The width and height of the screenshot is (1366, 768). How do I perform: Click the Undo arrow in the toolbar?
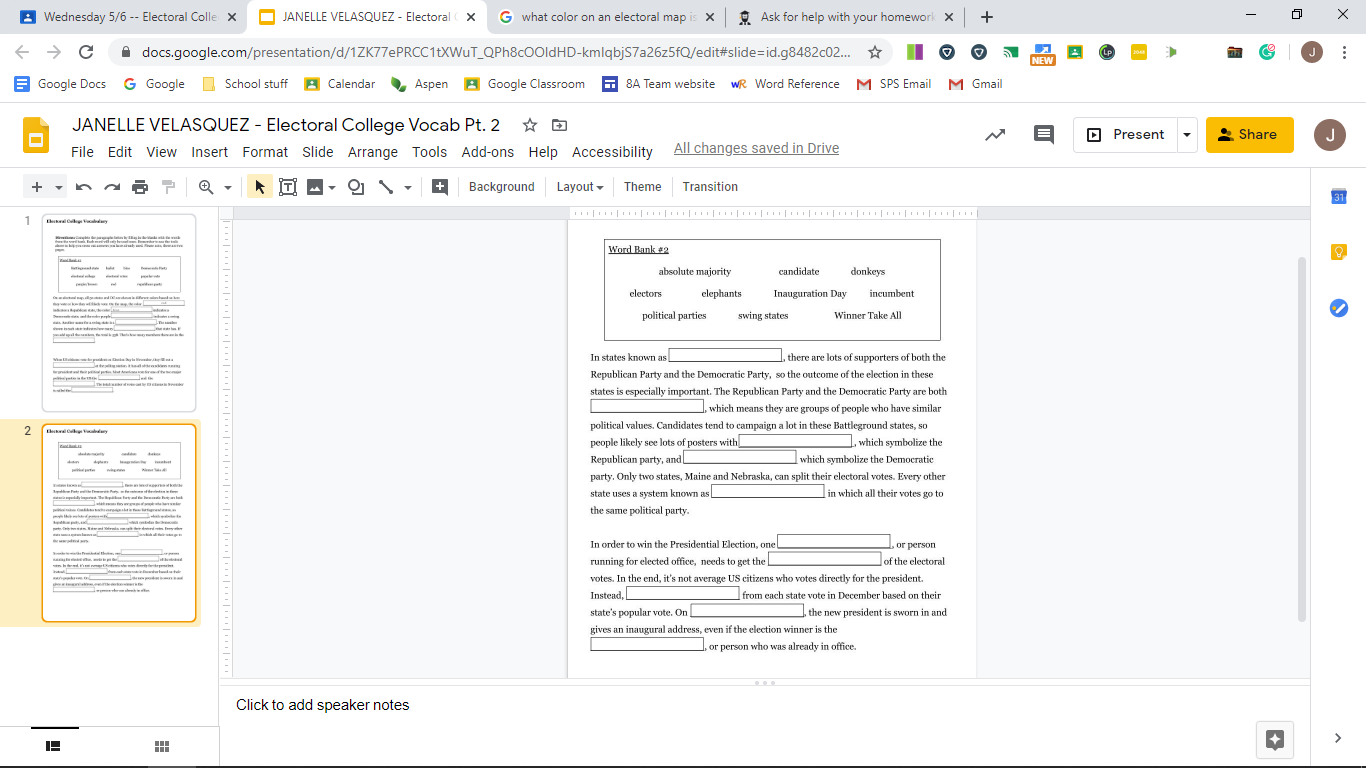click(84, 187)
